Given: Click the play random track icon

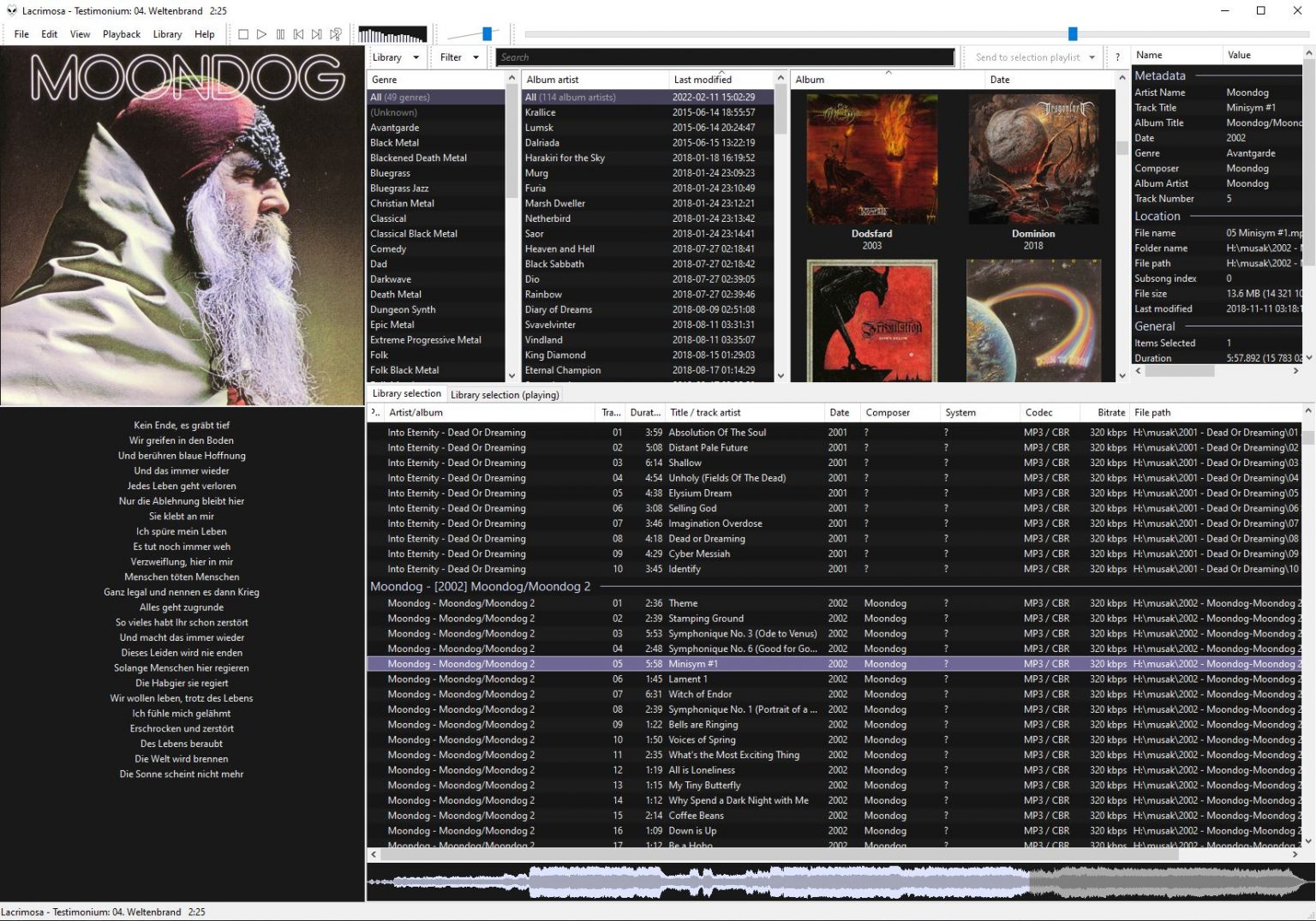Looking at the screenshot, I should pyautogui.click(x=336, y=34).
